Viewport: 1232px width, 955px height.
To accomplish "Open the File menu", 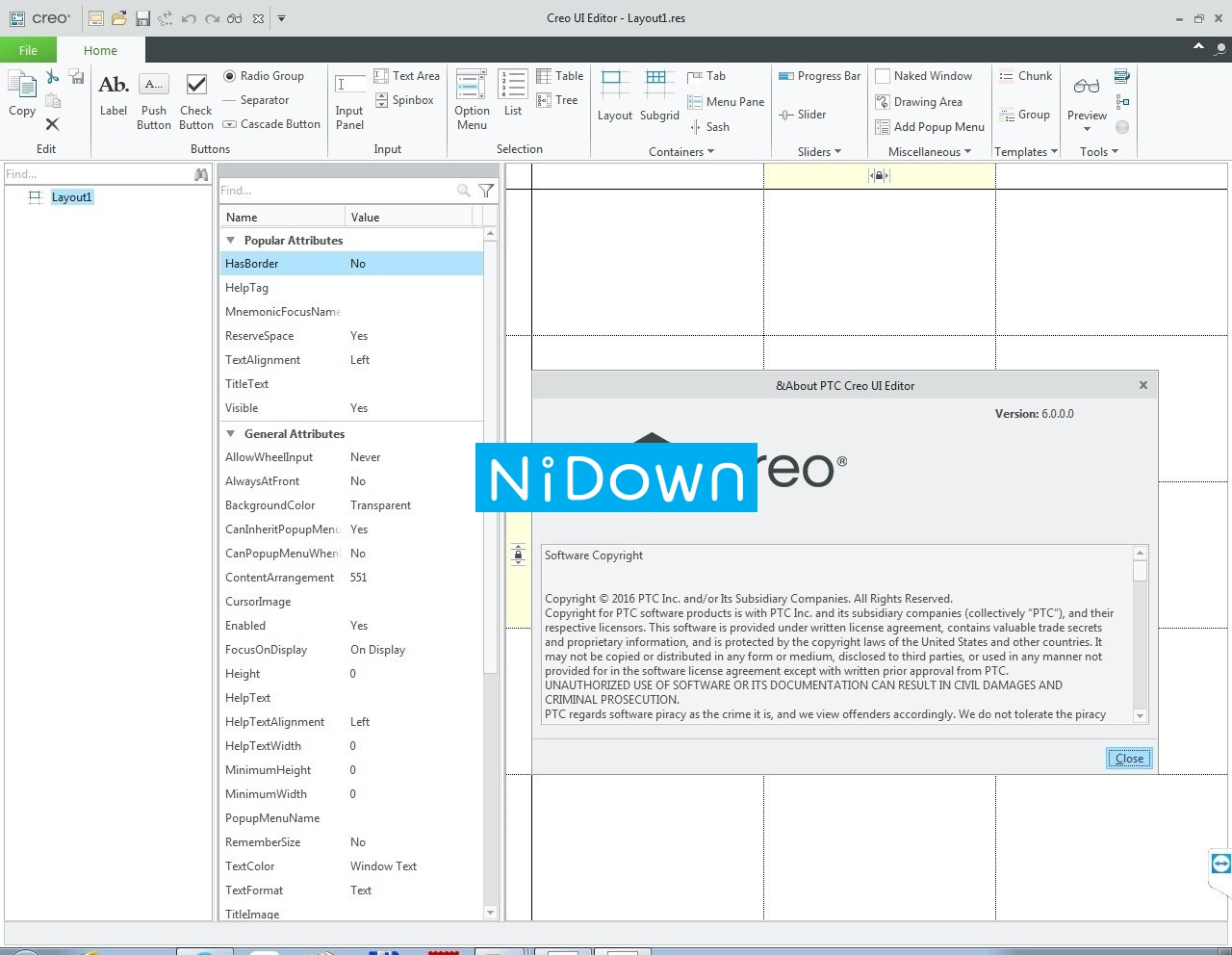I will point(28,50).
